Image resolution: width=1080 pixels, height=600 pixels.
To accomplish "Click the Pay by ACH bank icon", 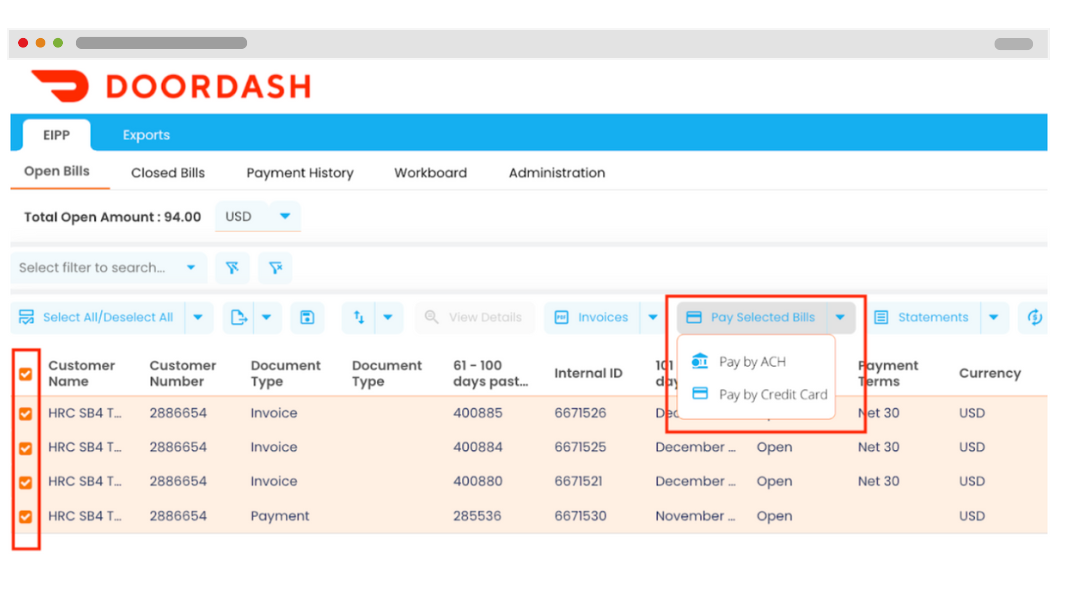I will (700, 361).
